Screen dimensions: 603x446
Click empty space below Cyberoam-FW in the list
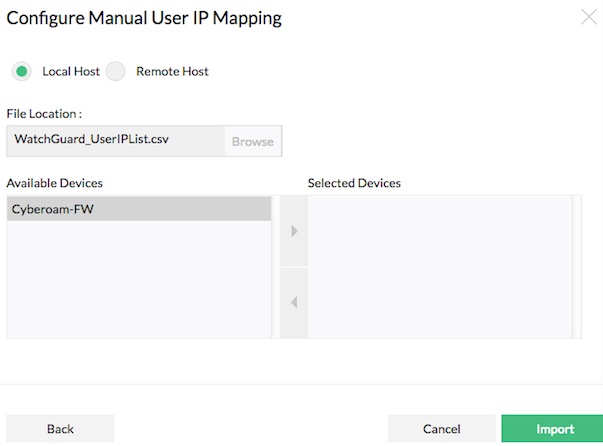[138, 280]
